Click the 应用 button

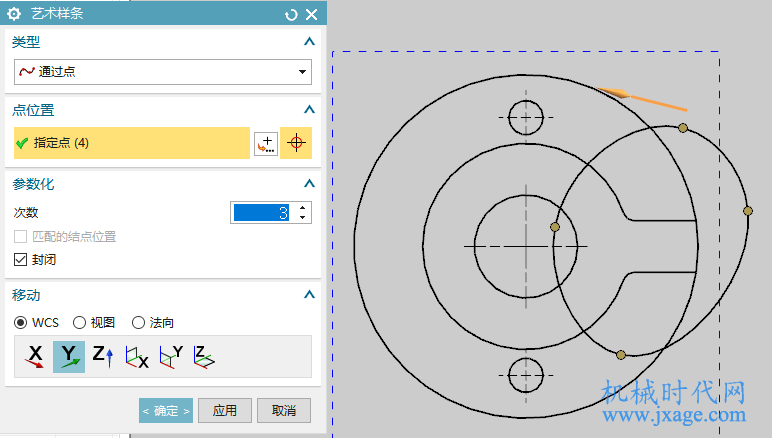tap(225, 410)
